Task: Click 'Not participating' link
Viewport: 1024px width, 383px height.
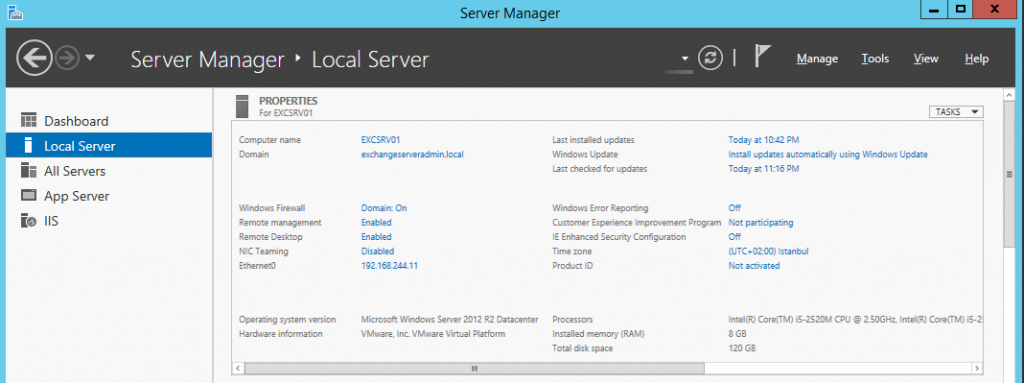Action: pyautogui.click(x=761, y=222)
